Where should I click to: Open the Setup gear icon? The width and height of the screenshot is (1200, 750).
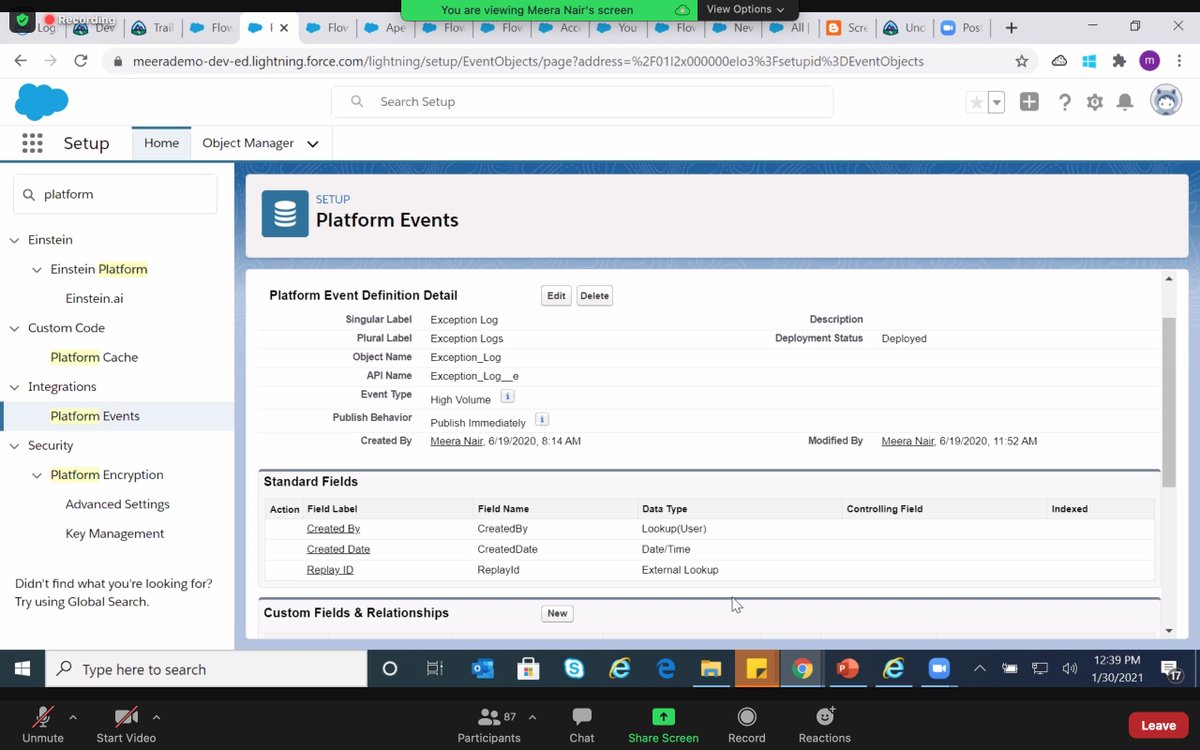click(x=1095, y=102)
